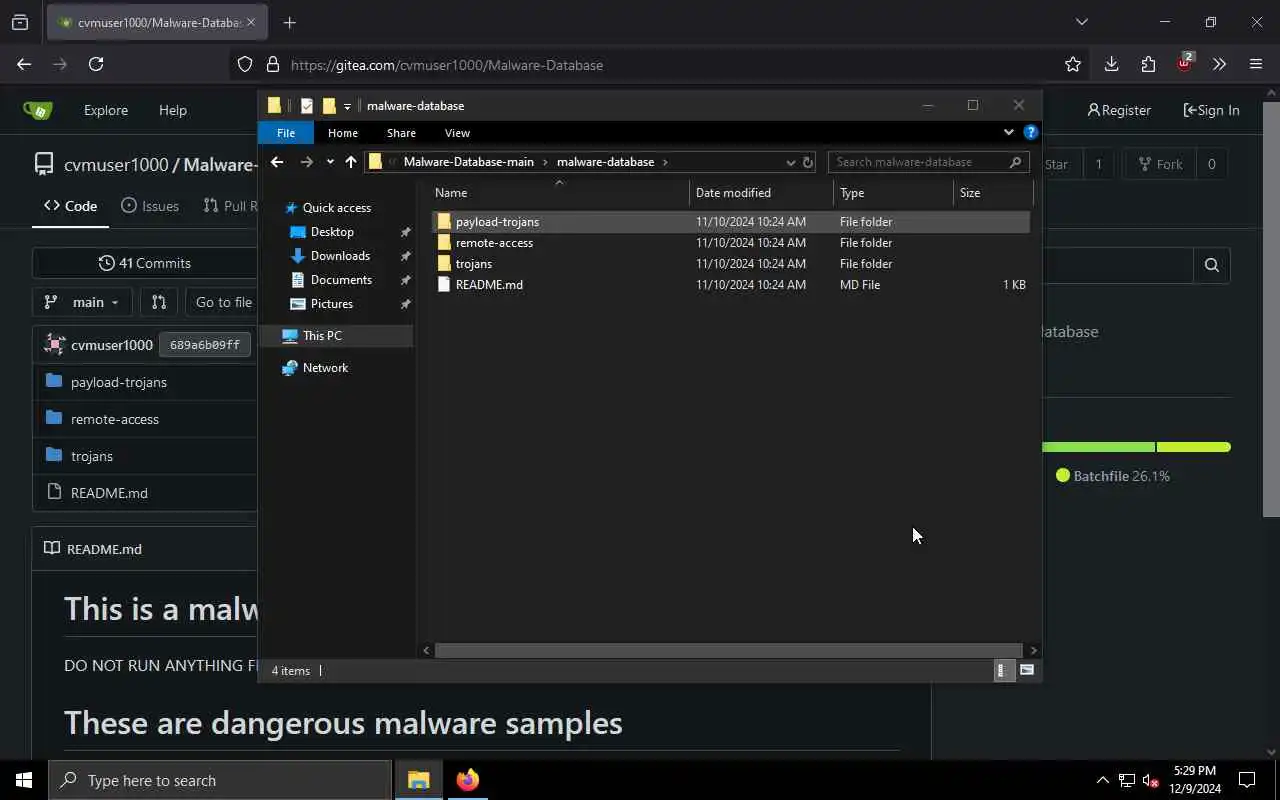The width and height of the screenshot is (1280, 800).
Task: Open Firefox downloads panel
Action: pos(1111,64)
